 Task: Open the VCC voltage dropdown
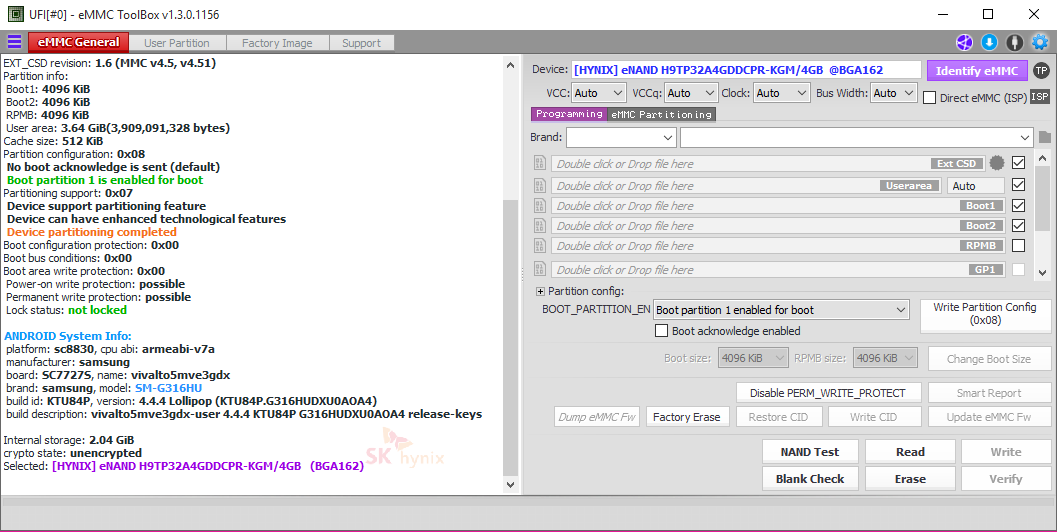[599, 93]
